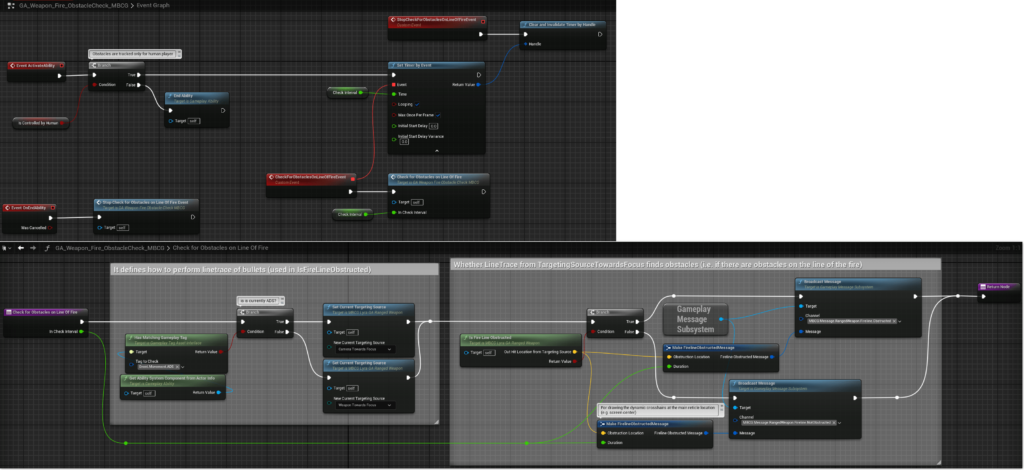Image resolution: width=1024 pixels, height=470 pixels.
Task: Click the Handle pin on Clear and Invalidate Timer
Action: (x=527, y=43)
